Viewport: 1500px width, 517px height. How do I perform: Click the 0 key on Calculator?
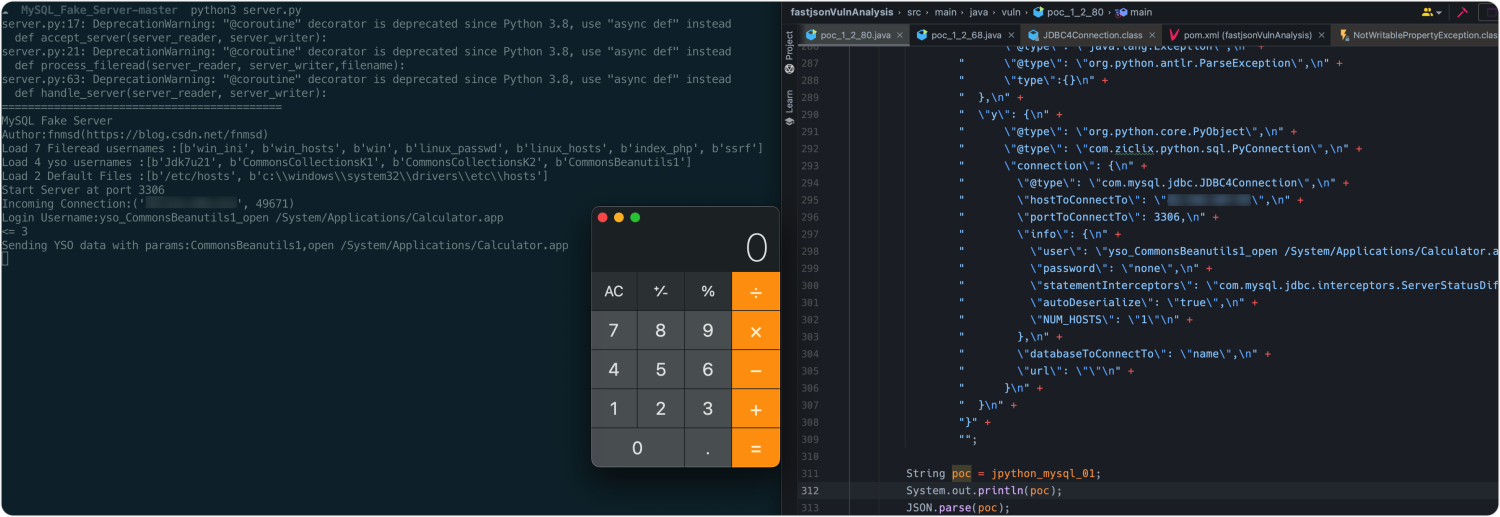pos(638,448)
